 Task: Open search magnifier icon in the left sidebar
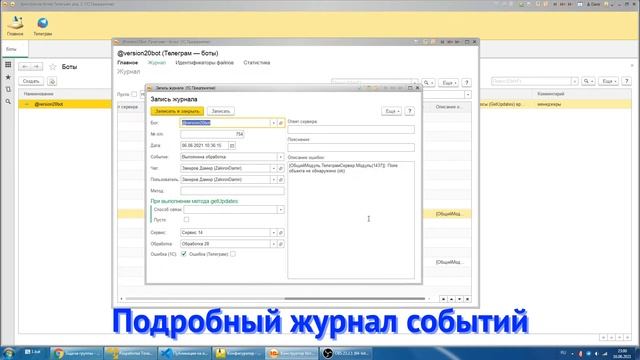click(x=8, y=101)
